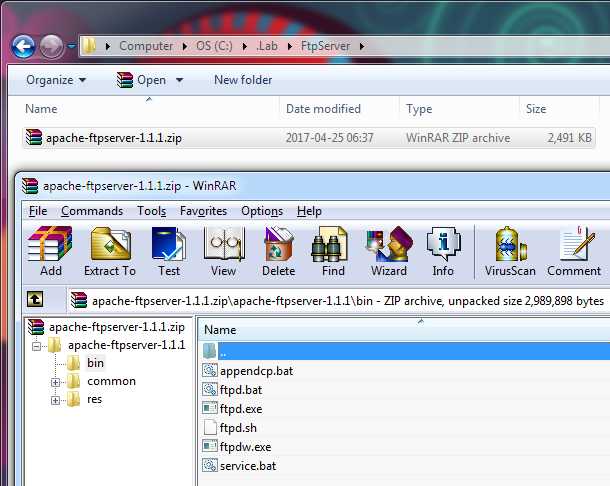Select the common folder in the tree

coord(111,381)
